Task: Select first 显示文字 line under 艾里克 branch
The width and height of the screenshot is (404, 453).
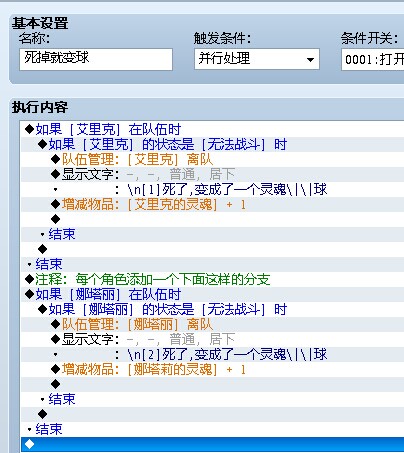Action: click(x=212, y=174)
